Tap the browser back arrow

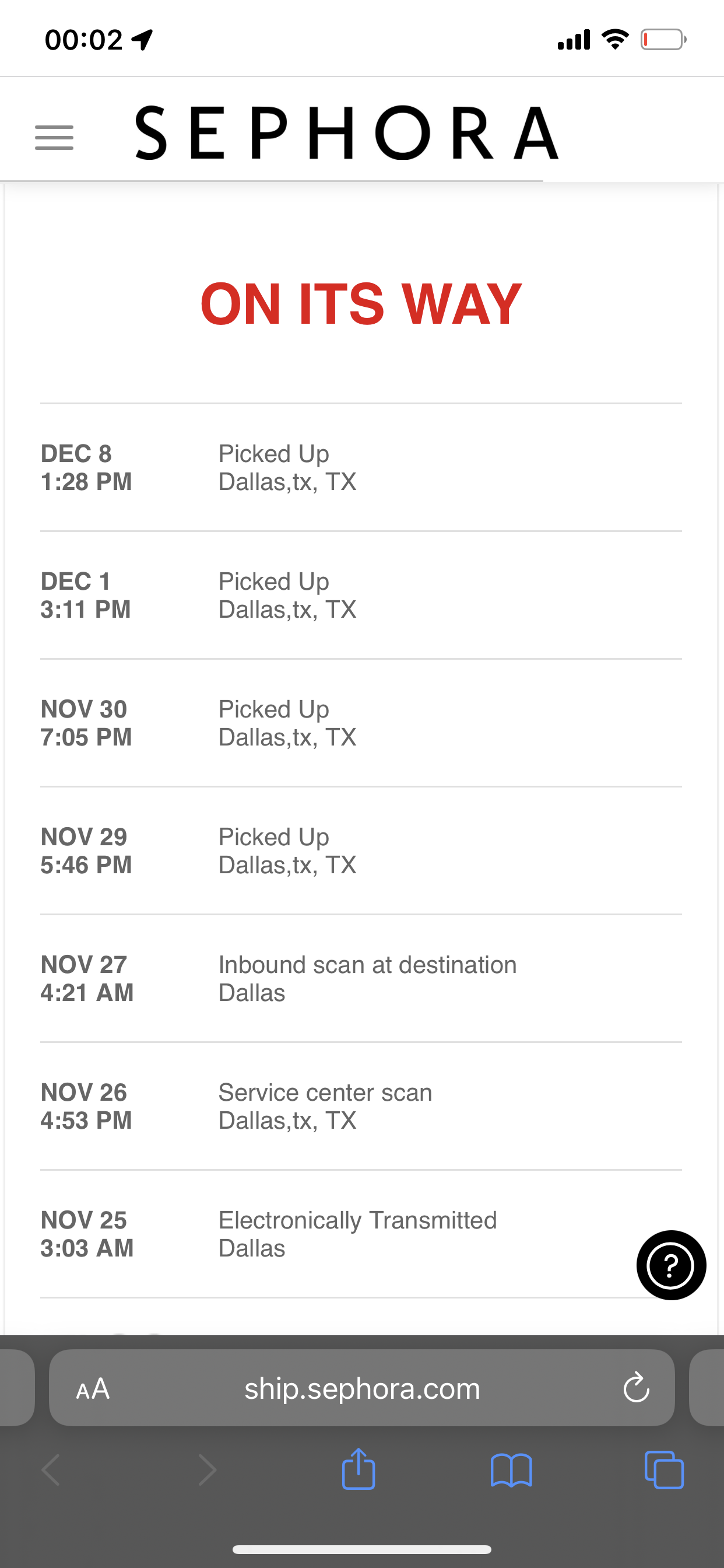[51, 1471]
